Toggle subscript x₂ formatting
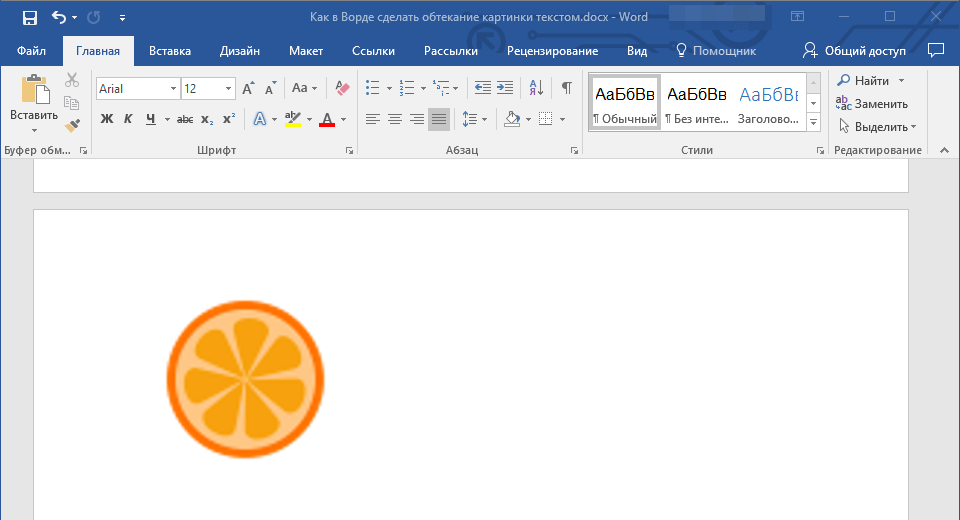The height and width of the screenshot is (520, 960). tap(207, 119)
